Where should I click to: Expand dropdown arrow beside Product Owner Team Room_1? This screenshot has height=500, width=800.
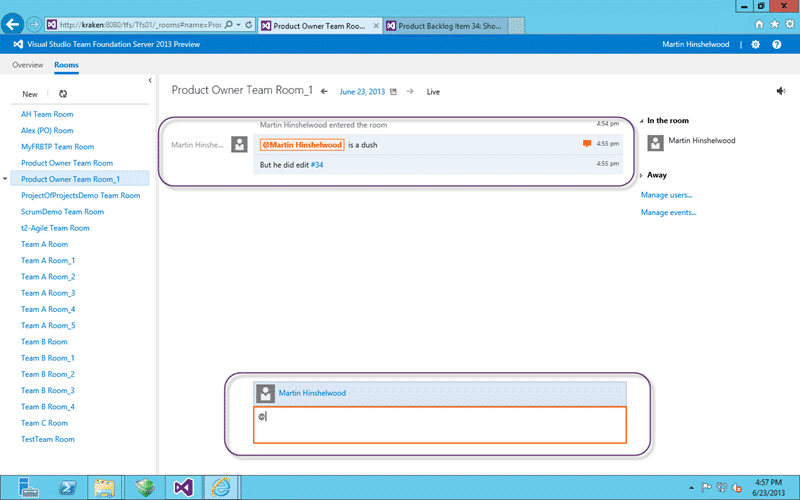point(5,179)
